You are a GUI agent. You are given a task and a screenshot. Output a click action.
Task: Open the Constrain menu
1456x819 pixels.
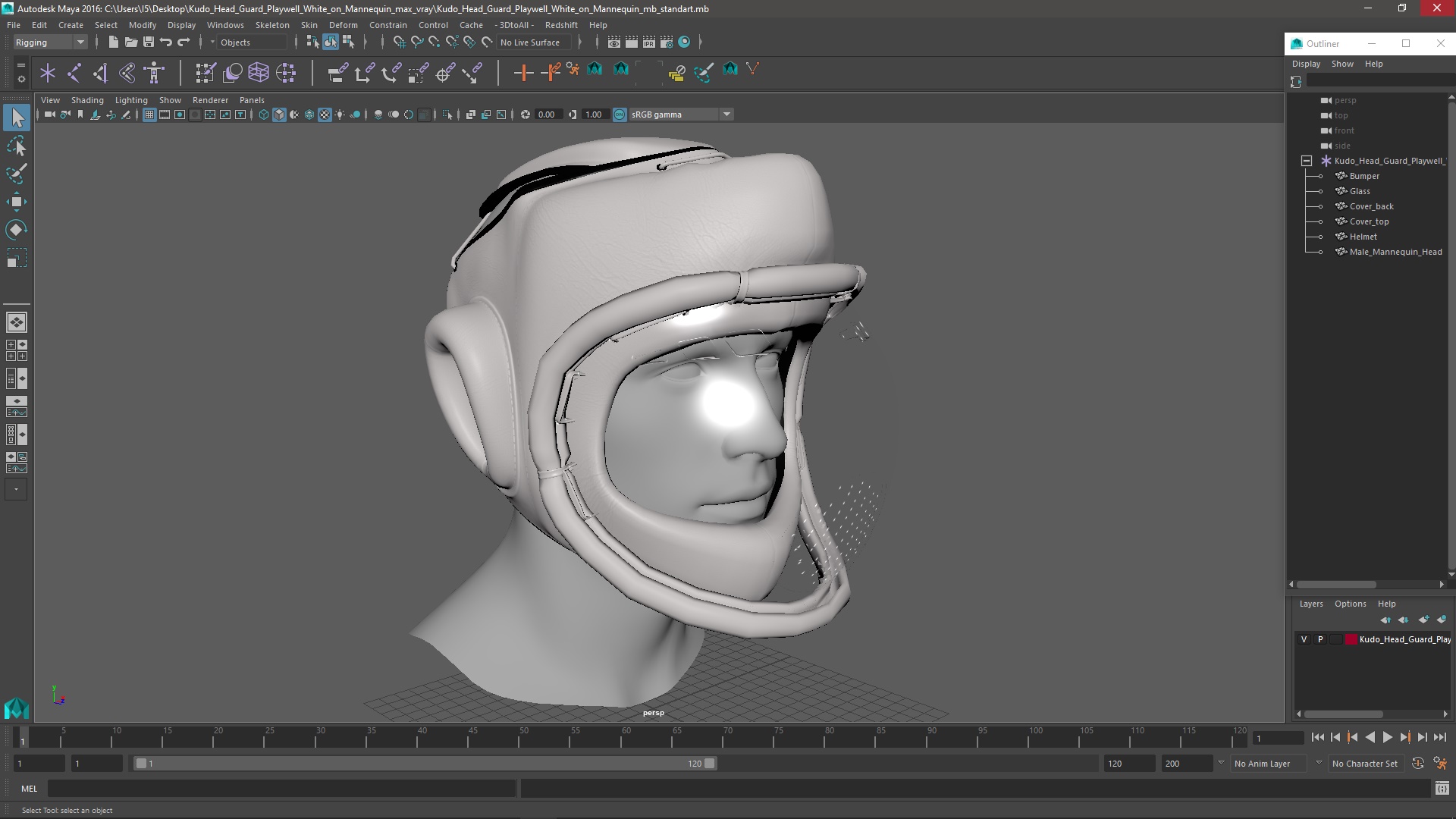[388, 25]
